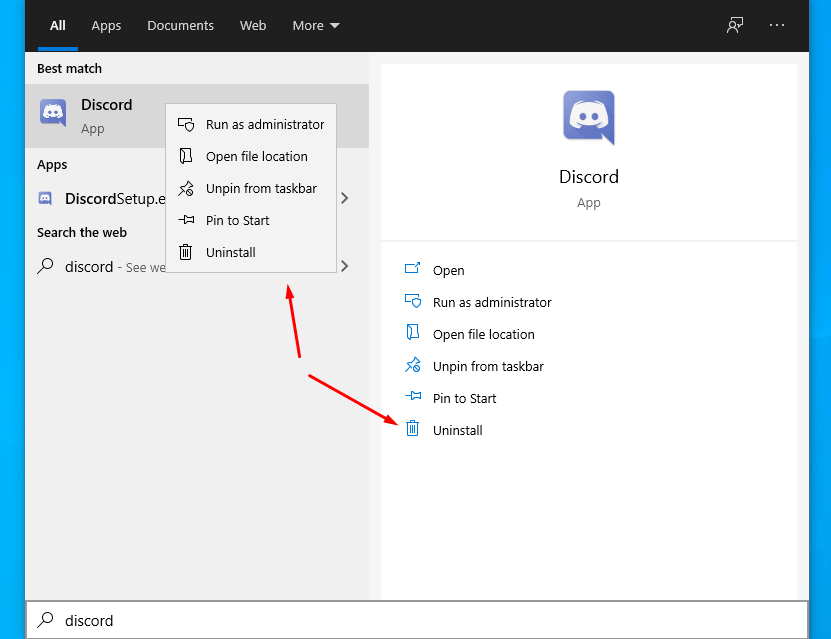Click Open in the details pane
The image size is (831, 639).
tap(448, 270)
